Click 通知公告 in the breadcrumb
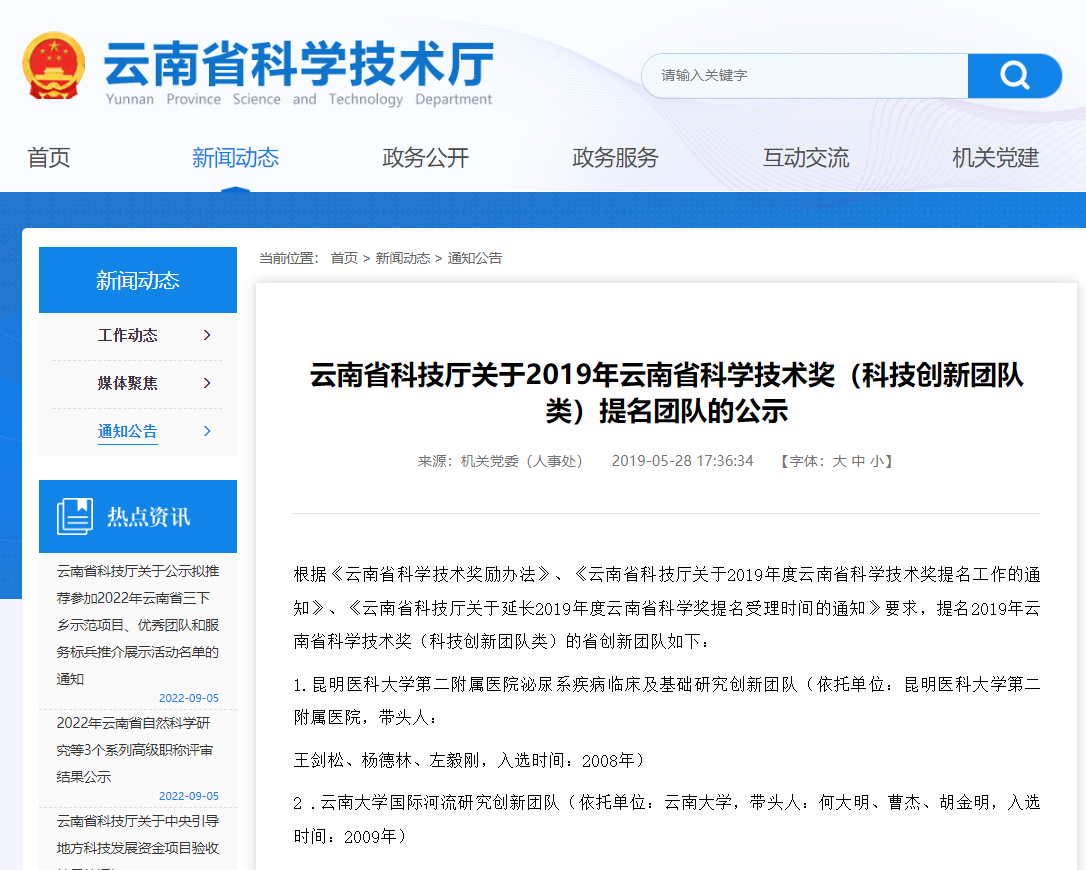The image size is (1086, 870). 474,258
